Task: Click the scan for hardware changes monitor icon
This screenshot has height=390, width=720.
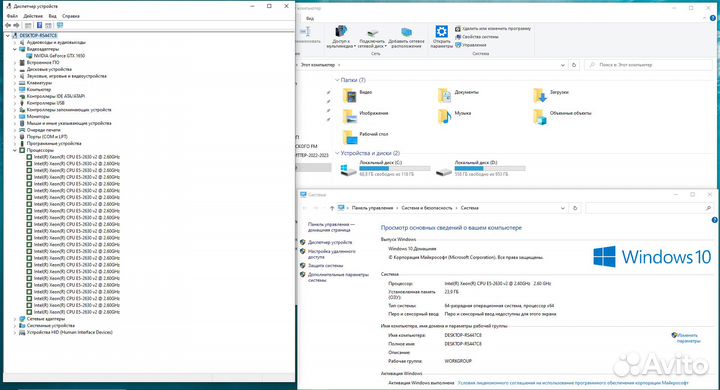Action: click(x=60, y=25)
